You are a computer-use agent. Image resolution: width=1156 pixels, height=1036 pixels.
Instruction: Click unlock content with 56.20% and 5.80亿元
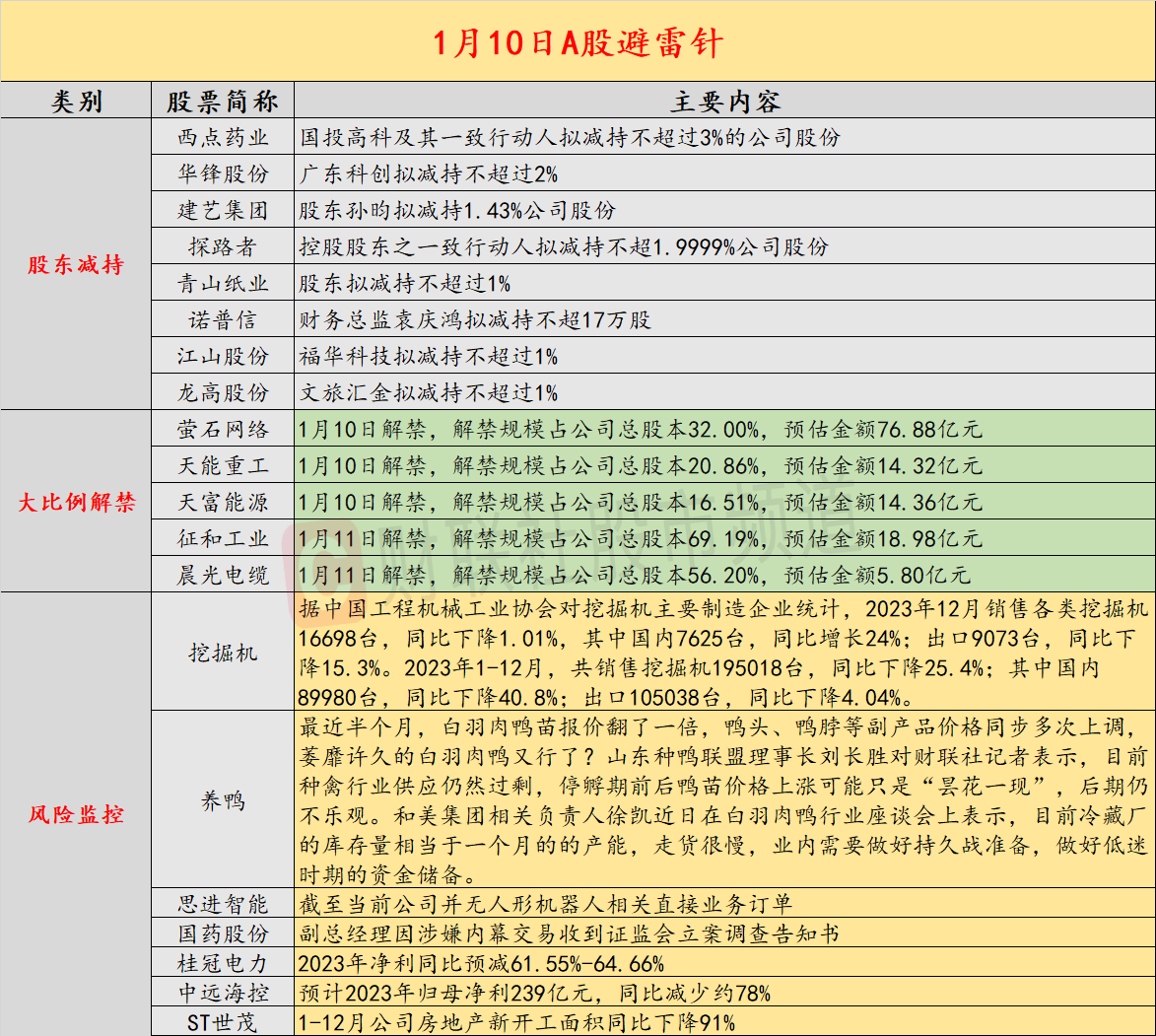[634, 575]
